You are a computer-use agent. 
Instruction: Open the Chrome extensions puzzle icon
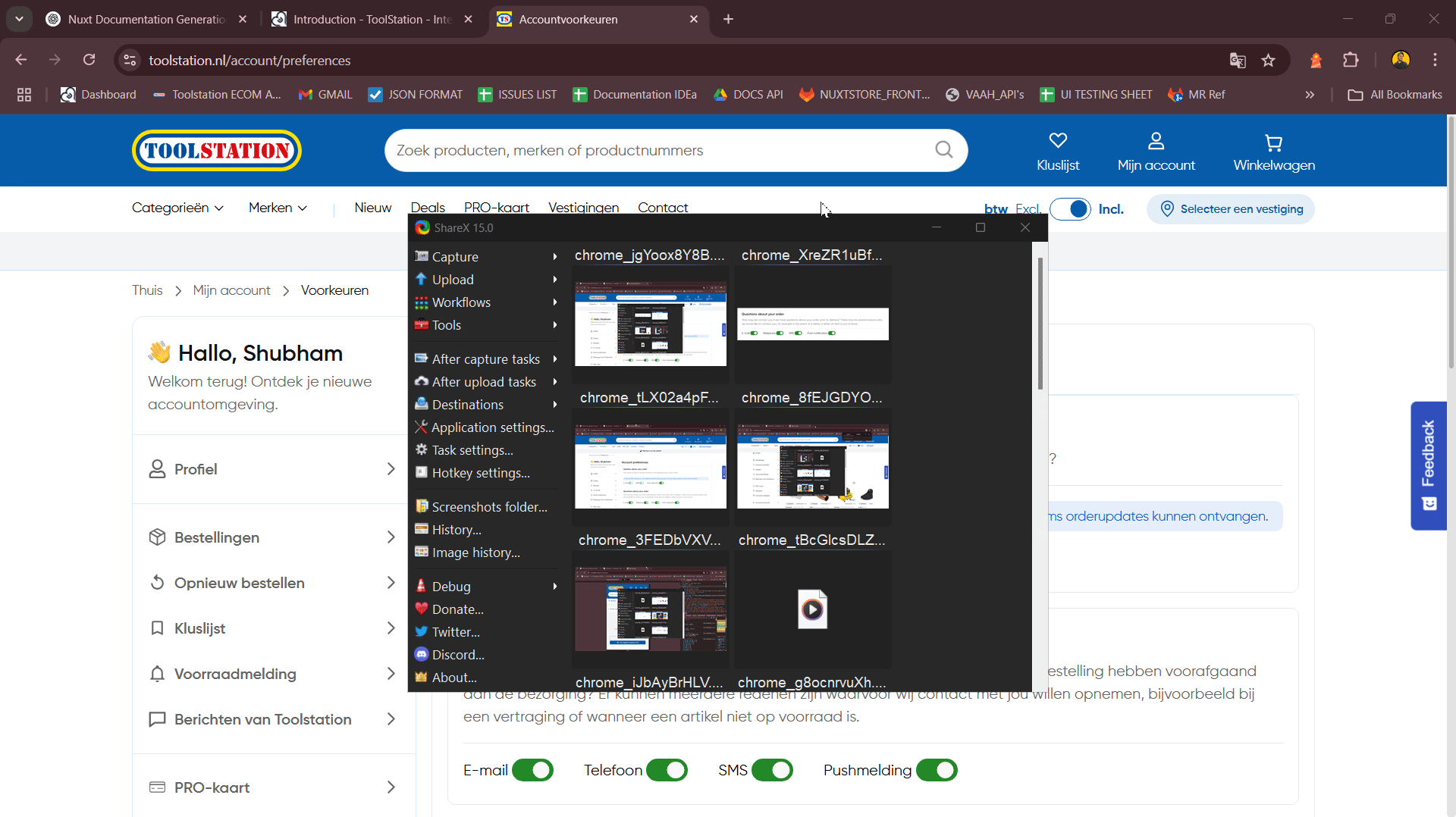pos(1351,61)
